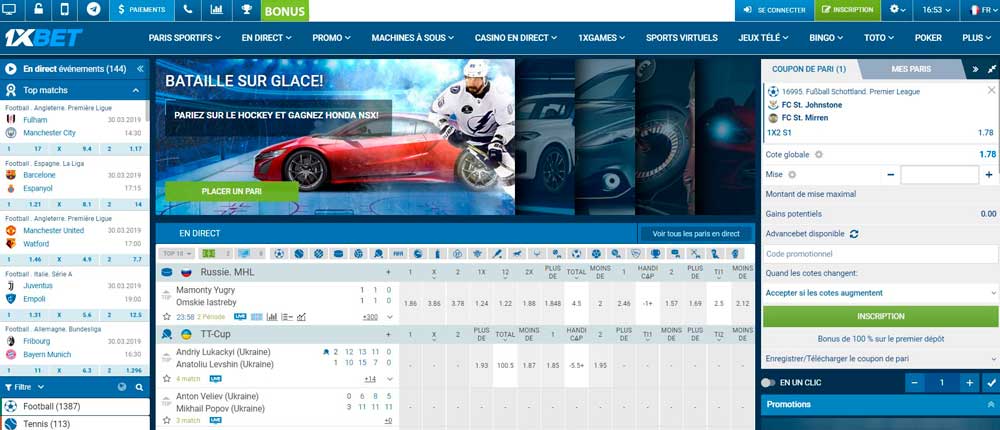Click the gear icon next to Cote globale
Screen dimensions: 1000x430
click(819, 154)
